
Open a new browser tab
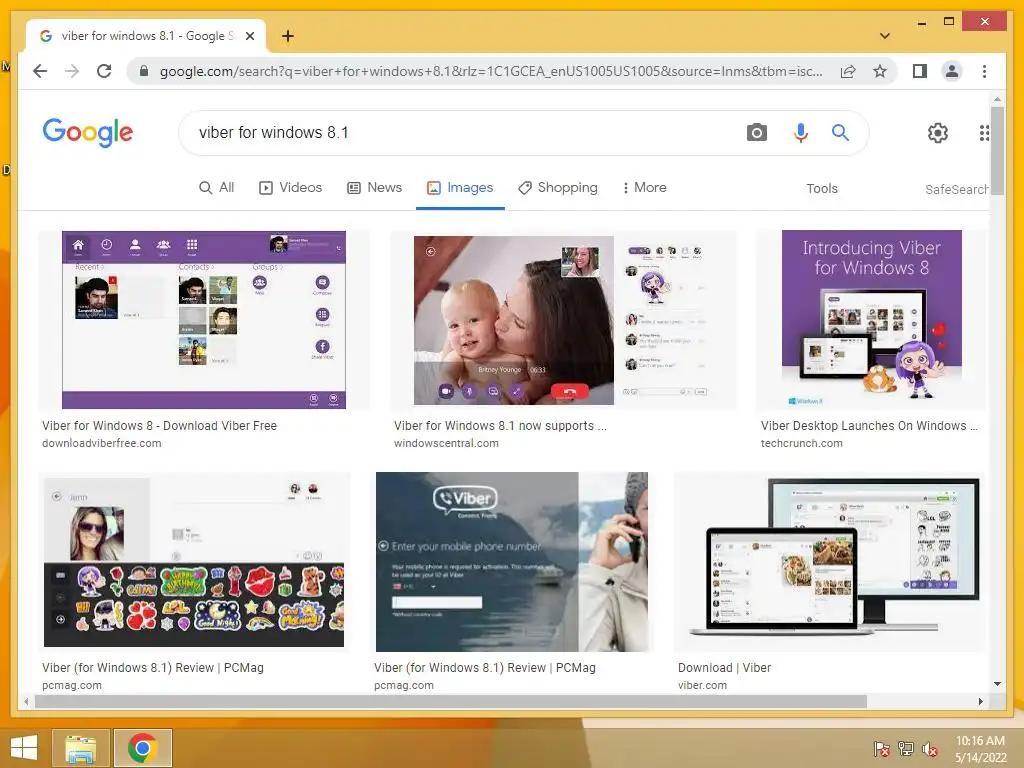point(287,36)
